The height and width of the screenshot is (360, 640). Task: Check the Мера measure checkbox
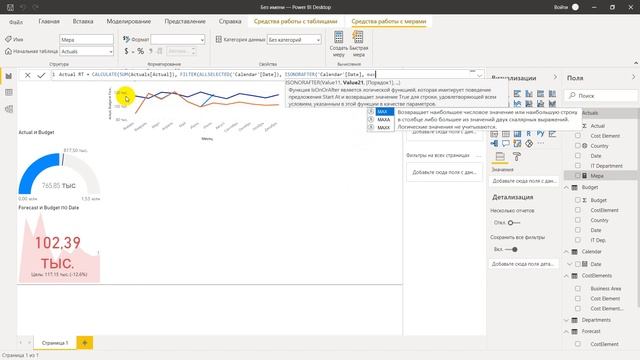[578, 176]
